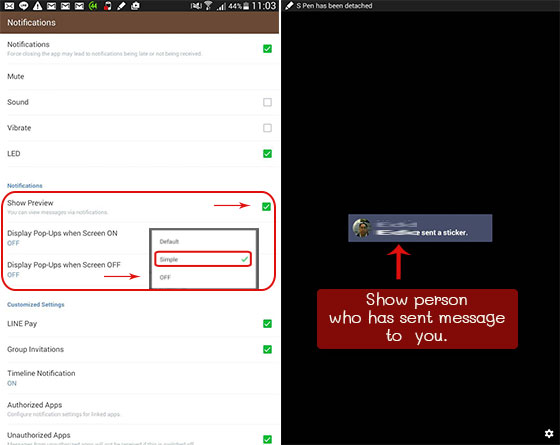Tap the red phone status icon
Viewport: 560px width, 445px height.
(x=108, y=6)
